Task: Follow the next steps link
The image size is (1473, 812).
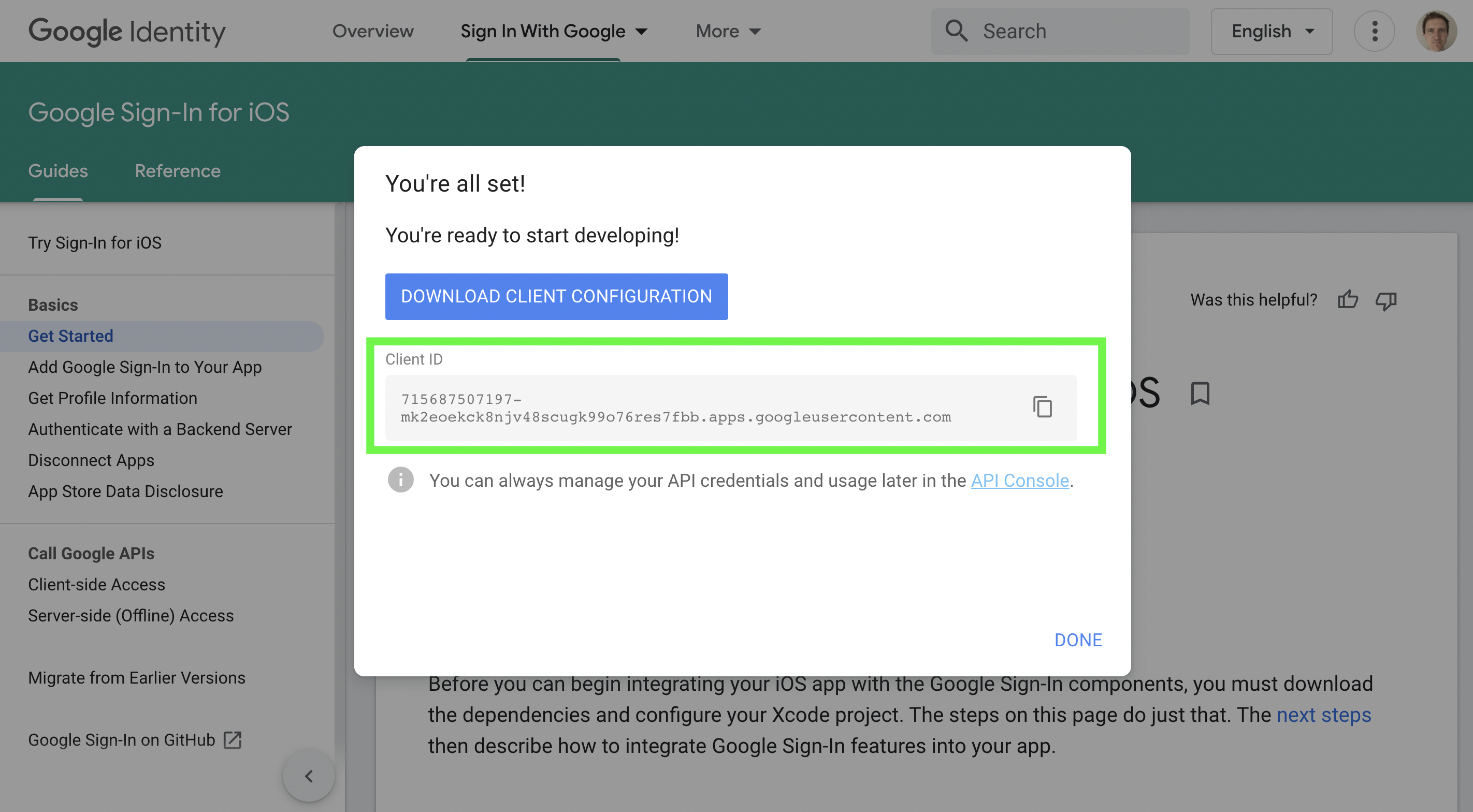Action: pos(1324,715)
